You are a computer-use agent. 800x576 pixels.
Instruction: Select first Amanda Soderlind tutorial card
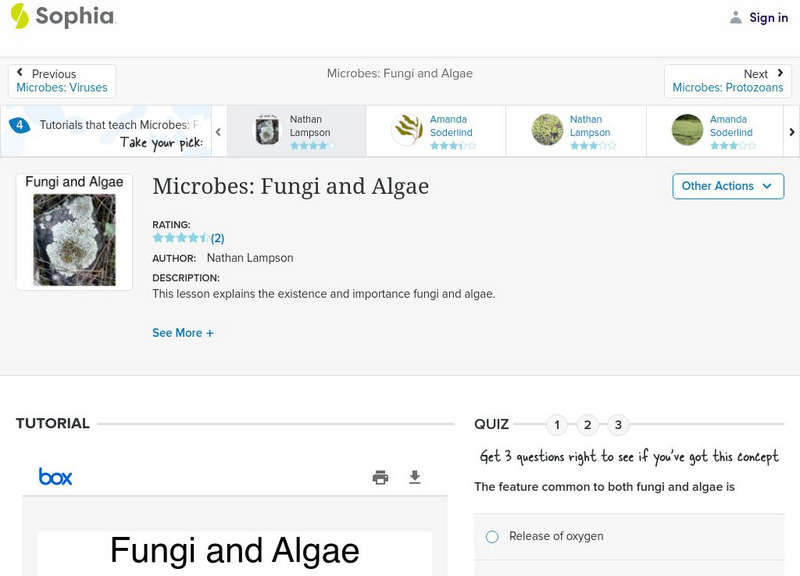[435, 131]
